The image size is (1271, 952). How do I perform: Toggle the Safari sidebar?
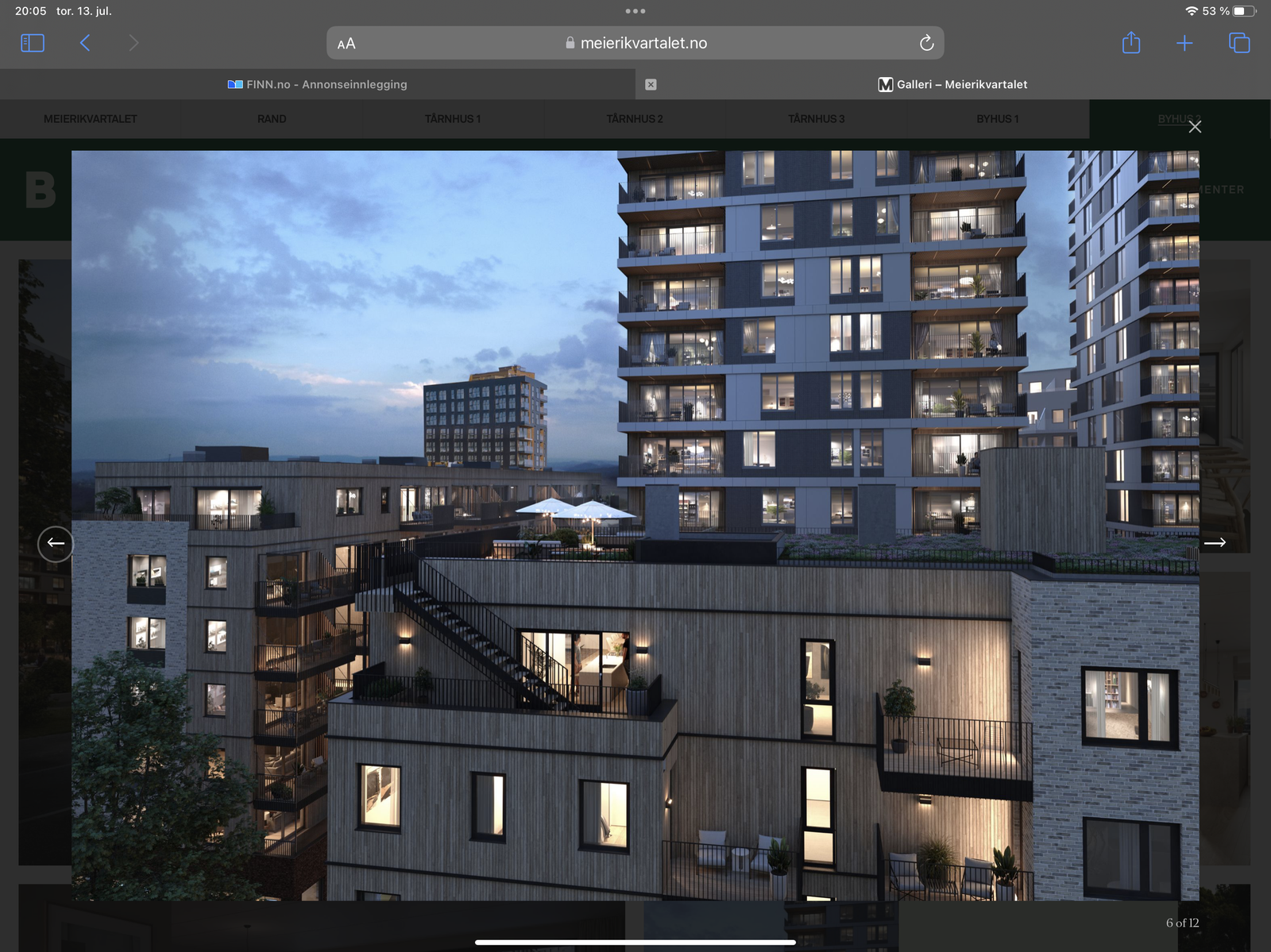click(x=32, y=43)
